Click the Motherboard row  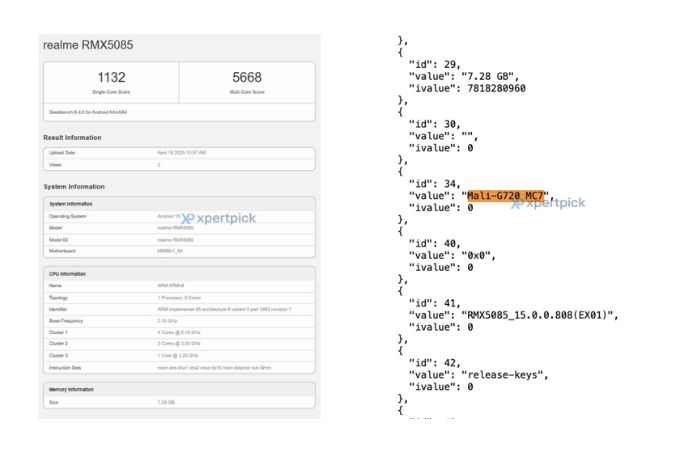178,251
